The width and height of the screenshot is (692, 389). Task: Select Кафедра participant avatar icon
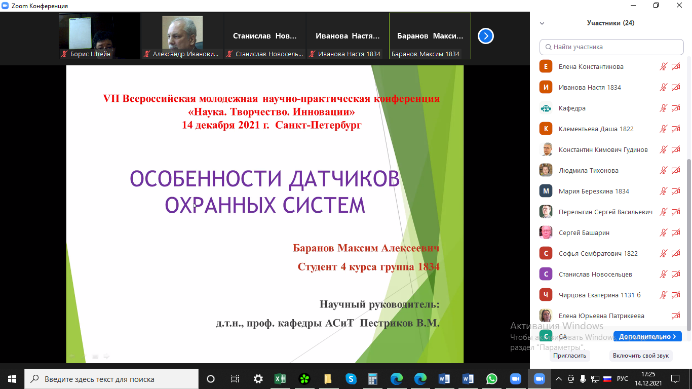pos(545,108)
